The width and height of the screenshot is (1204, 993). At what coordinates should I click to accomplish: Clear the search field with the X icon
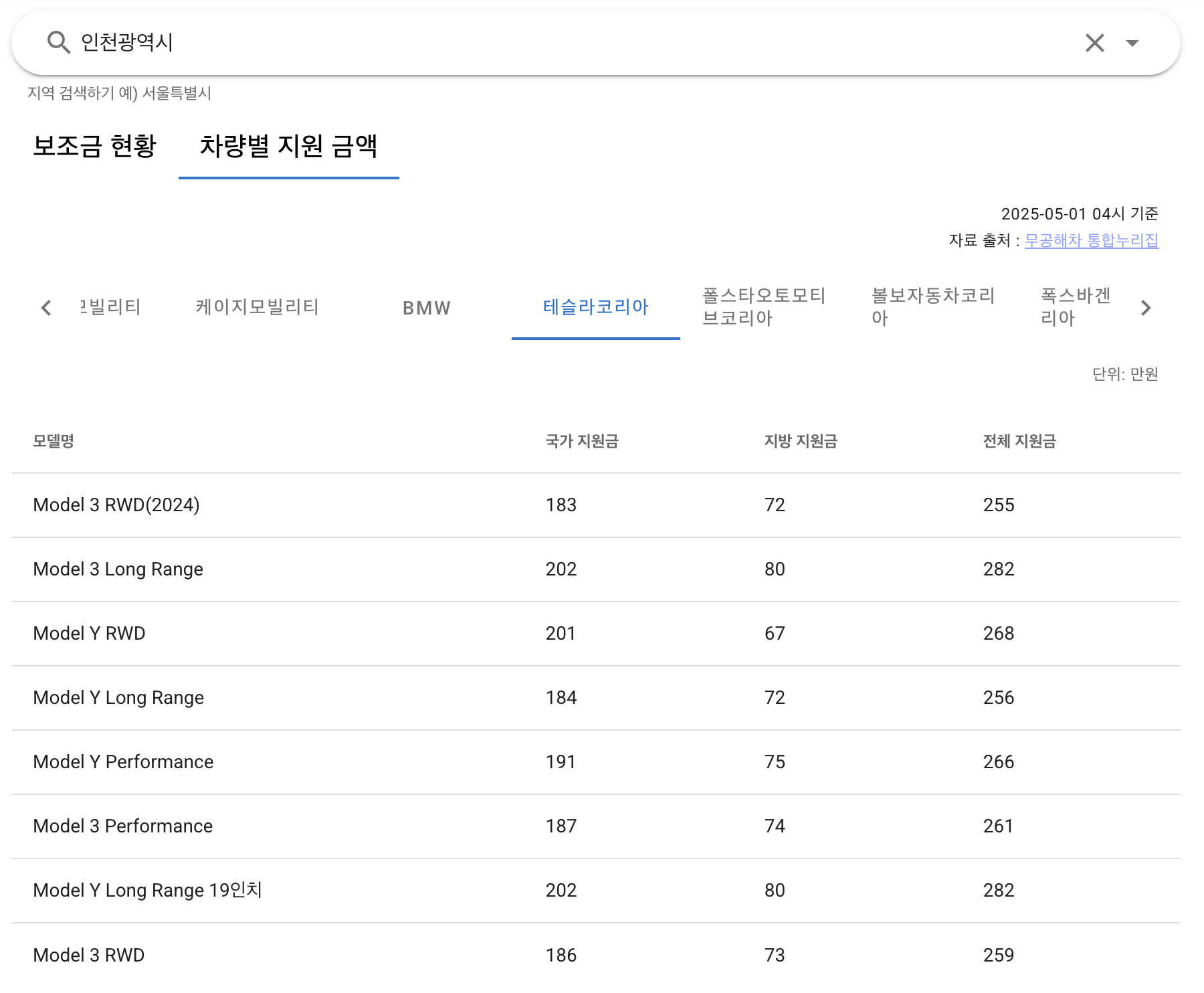coord(1094,42)
